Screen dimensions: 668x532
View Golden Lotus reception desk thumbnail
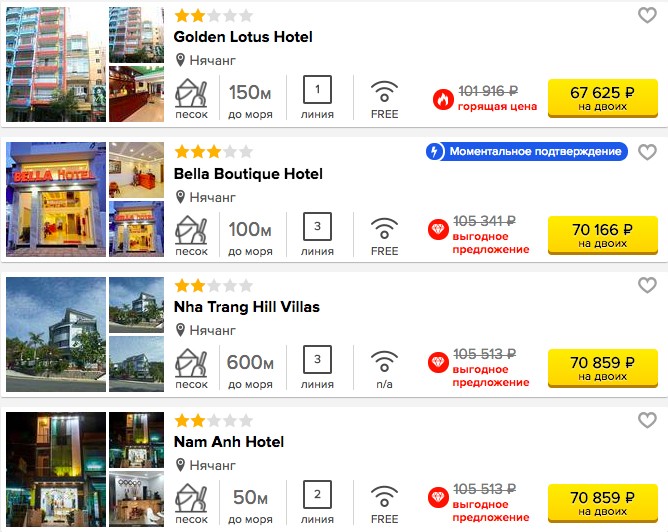[x=136, y=94]
